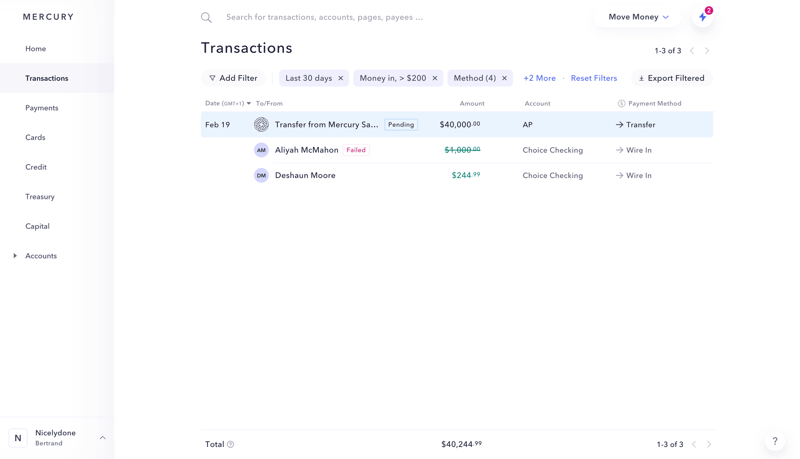Click the Add Filter button

tap(233, 78)
